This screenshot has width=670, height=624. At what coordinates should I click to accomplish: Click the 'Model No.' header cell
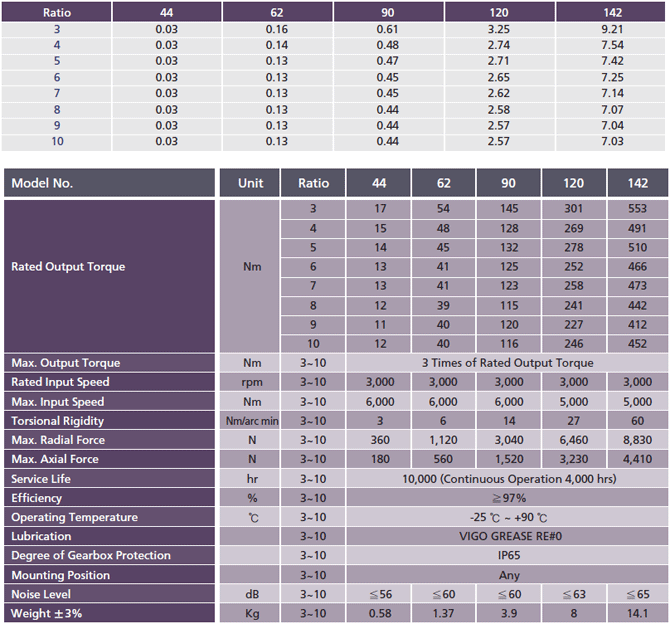(109, 183)
